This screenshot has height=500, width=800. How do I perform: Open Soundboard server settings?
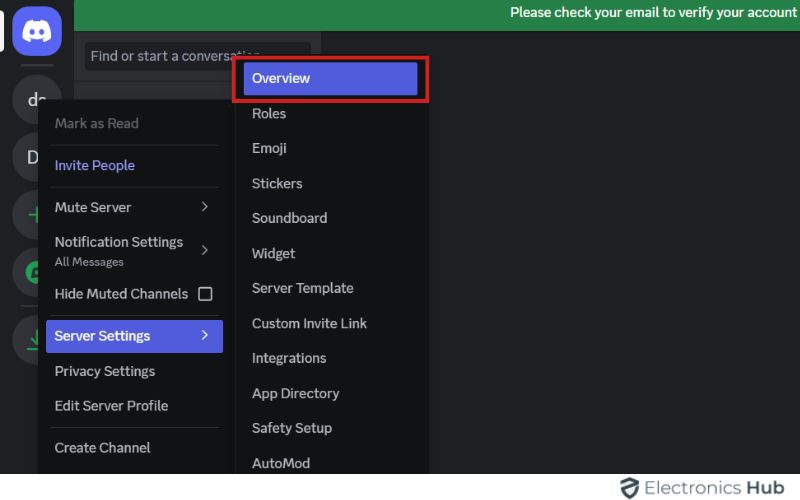coord(289,218)
